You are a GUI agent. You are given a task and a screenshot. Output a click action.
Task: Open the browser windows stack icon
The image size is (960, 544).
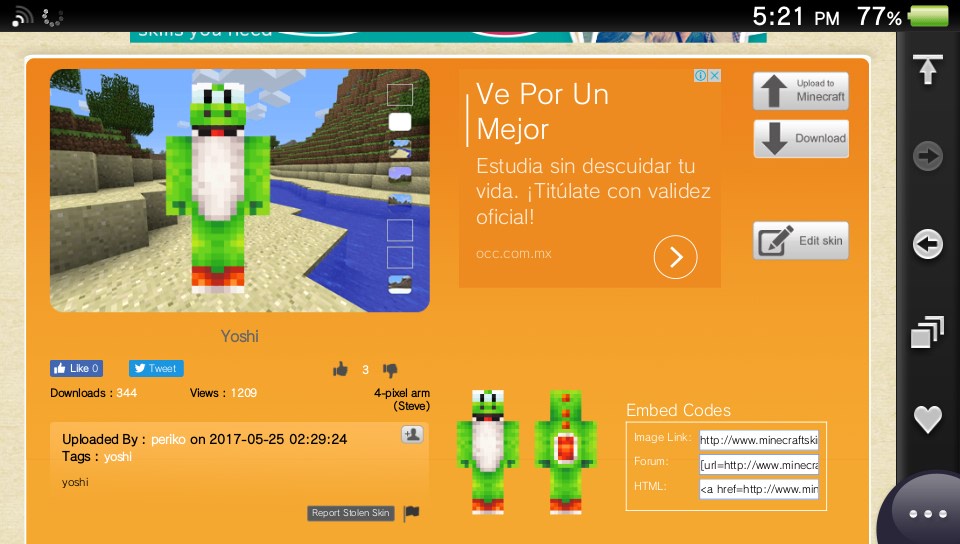927,332
